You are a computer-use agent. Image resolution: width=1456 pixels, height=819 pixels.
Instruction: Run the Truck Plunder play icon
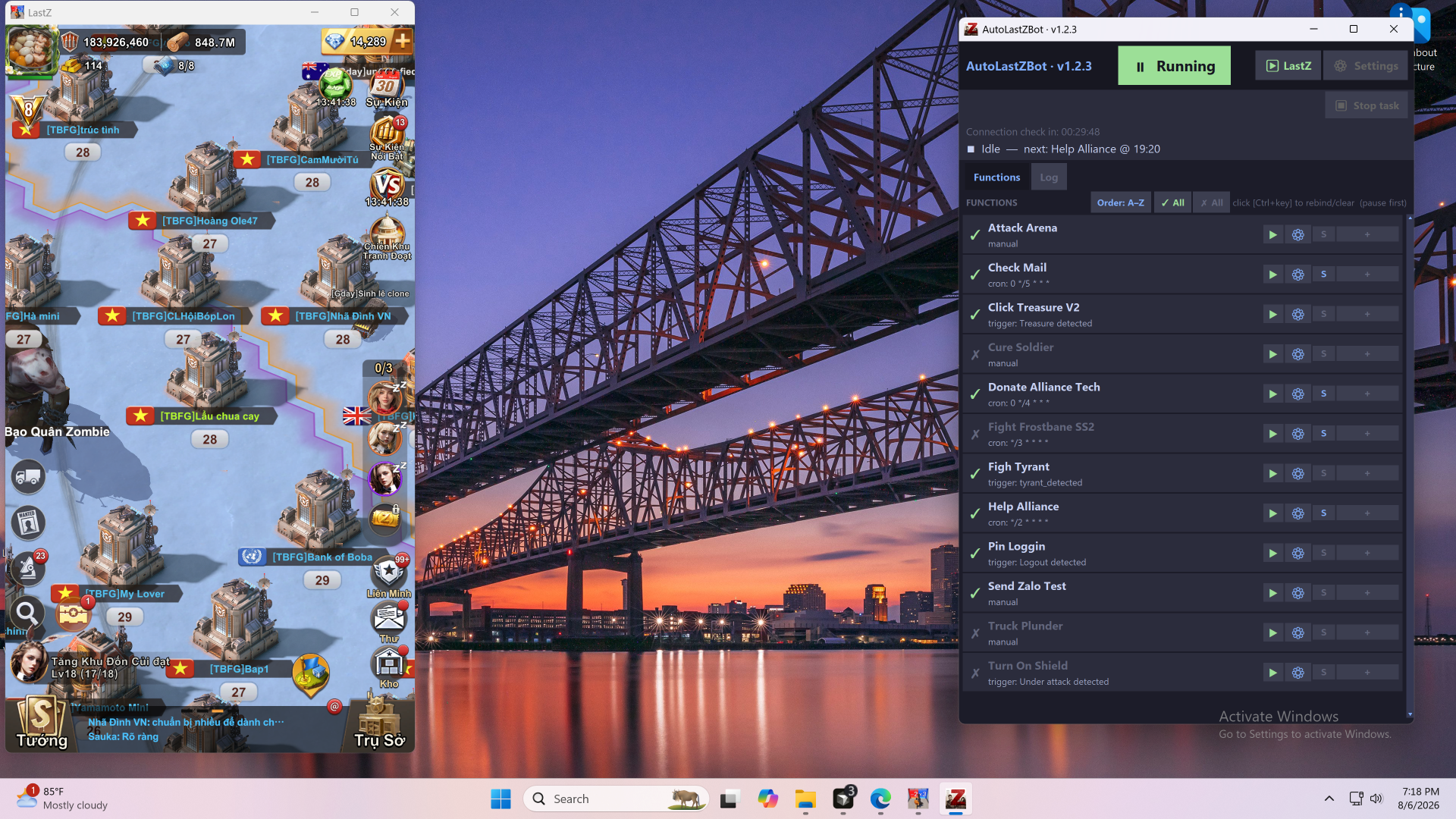click(1272, 632)
